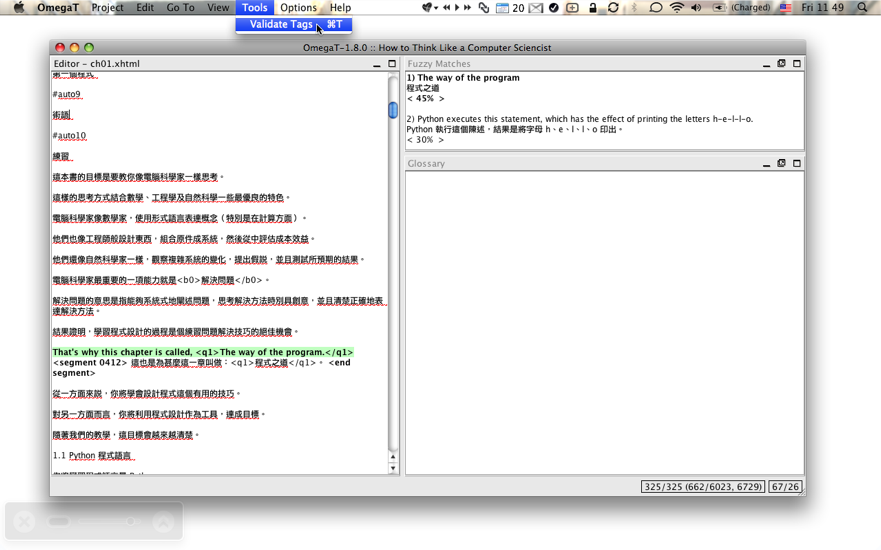Select the first fuzzy match entry

point(462,78)
